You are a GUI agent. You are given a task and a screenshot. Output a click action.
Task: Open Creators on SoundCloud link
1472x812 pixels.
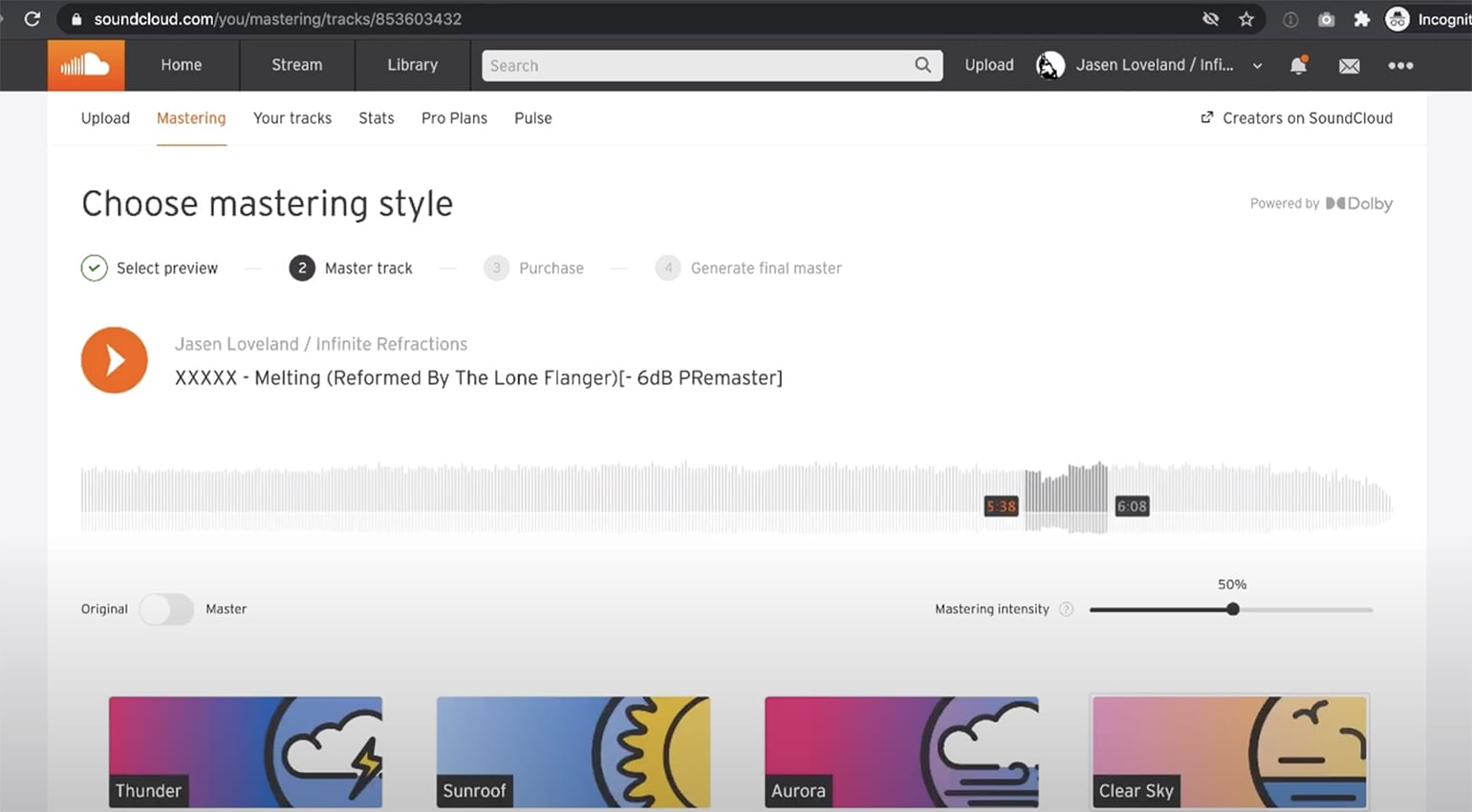(1297, 118)
